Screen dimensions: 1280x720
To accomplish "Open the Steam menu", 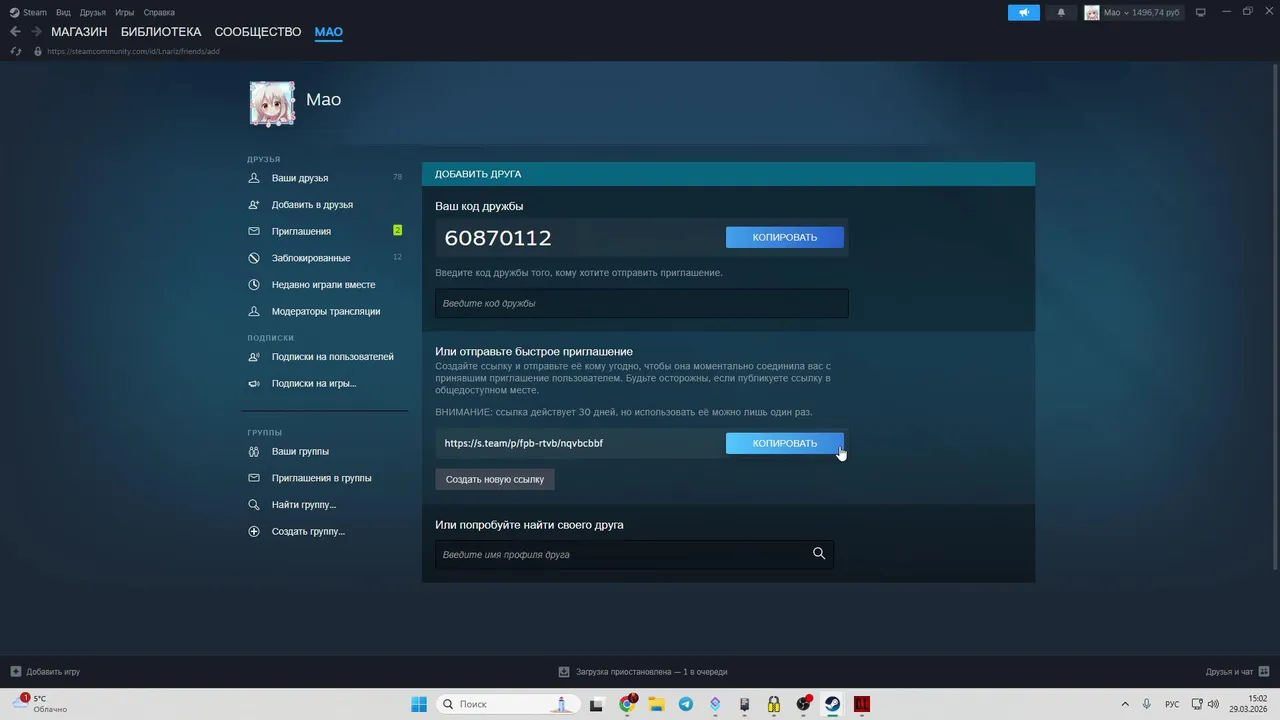I will pyautogui.click(x=28, y=13).
